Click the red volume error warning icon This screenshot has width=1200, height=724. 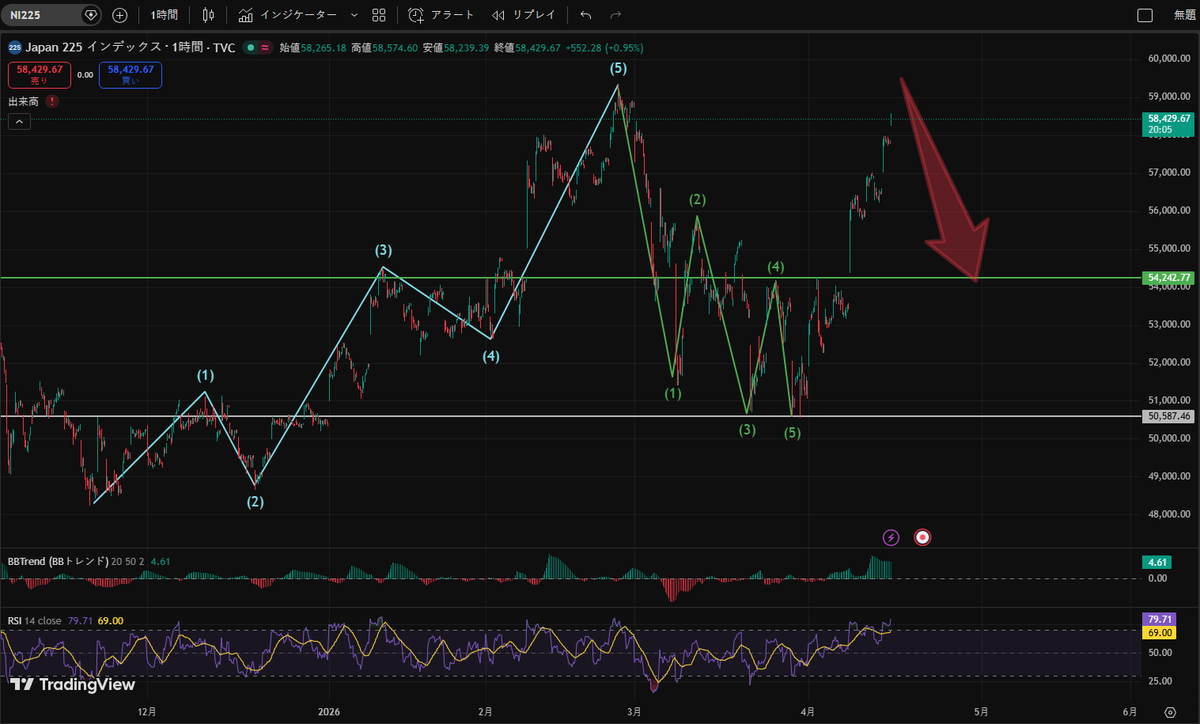point(51,101)
